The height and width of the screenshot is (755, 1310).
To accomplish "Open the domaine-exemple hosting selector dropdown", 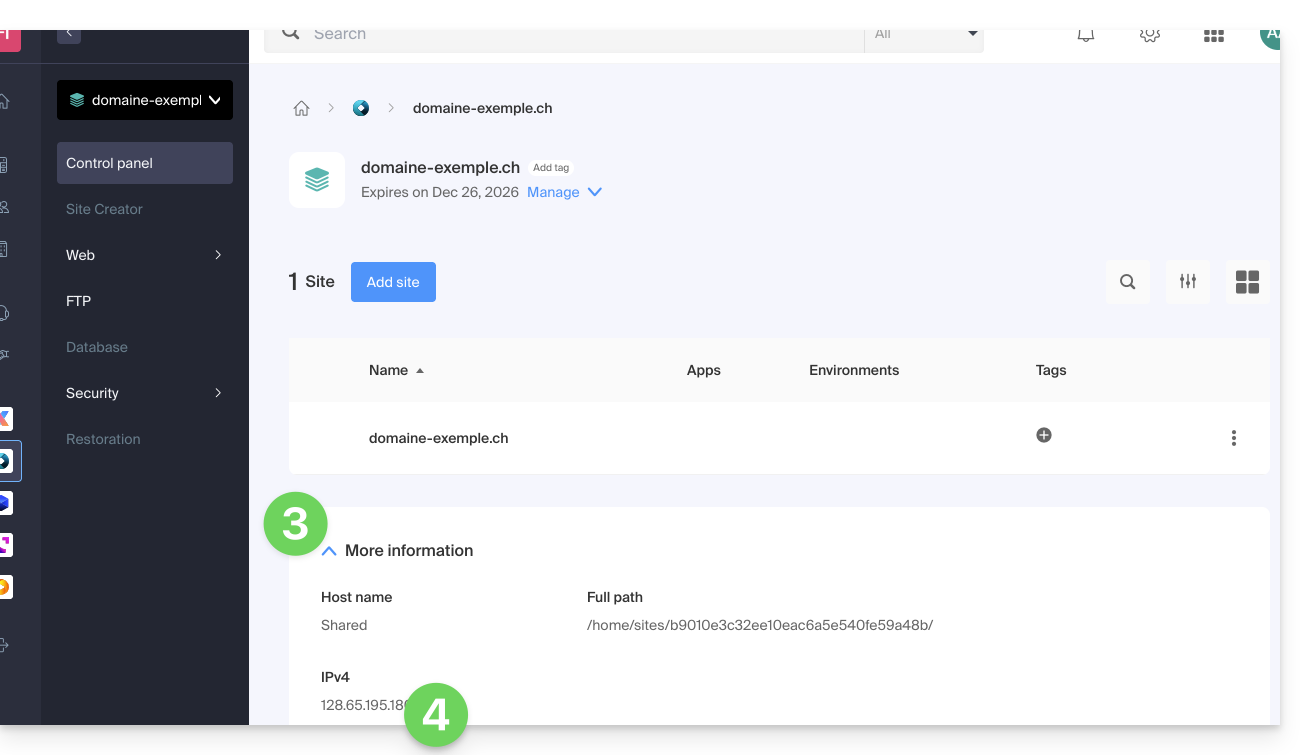I will [145, 100].
